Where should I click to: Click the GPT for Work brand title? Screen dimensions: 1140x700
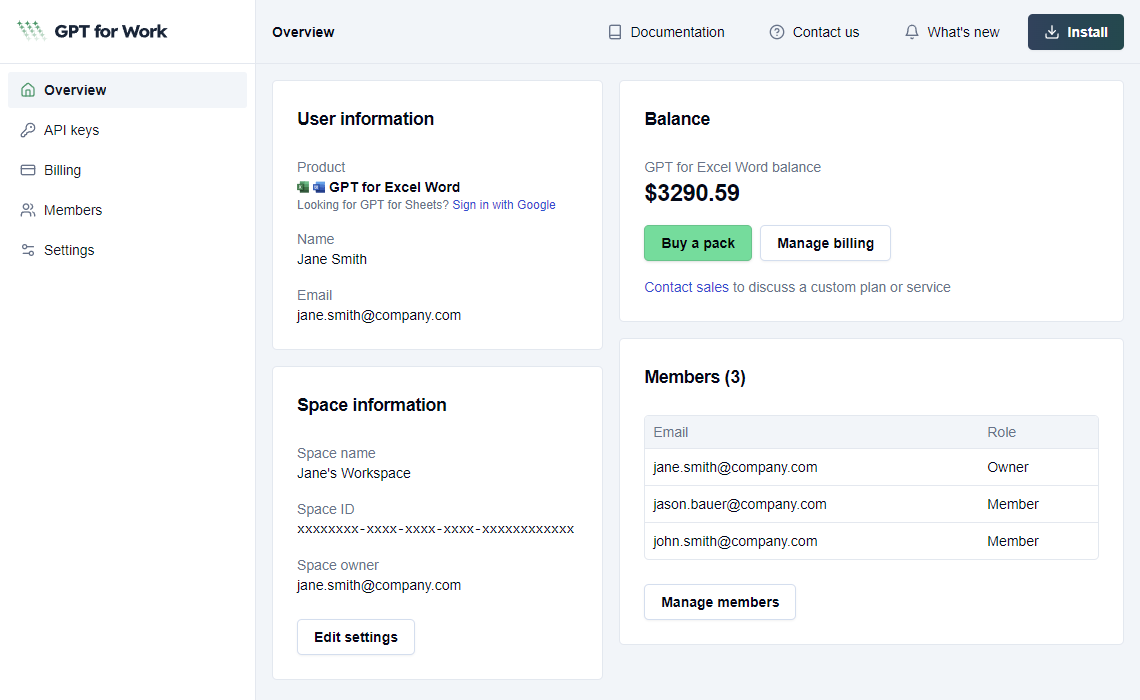[111, 31]
